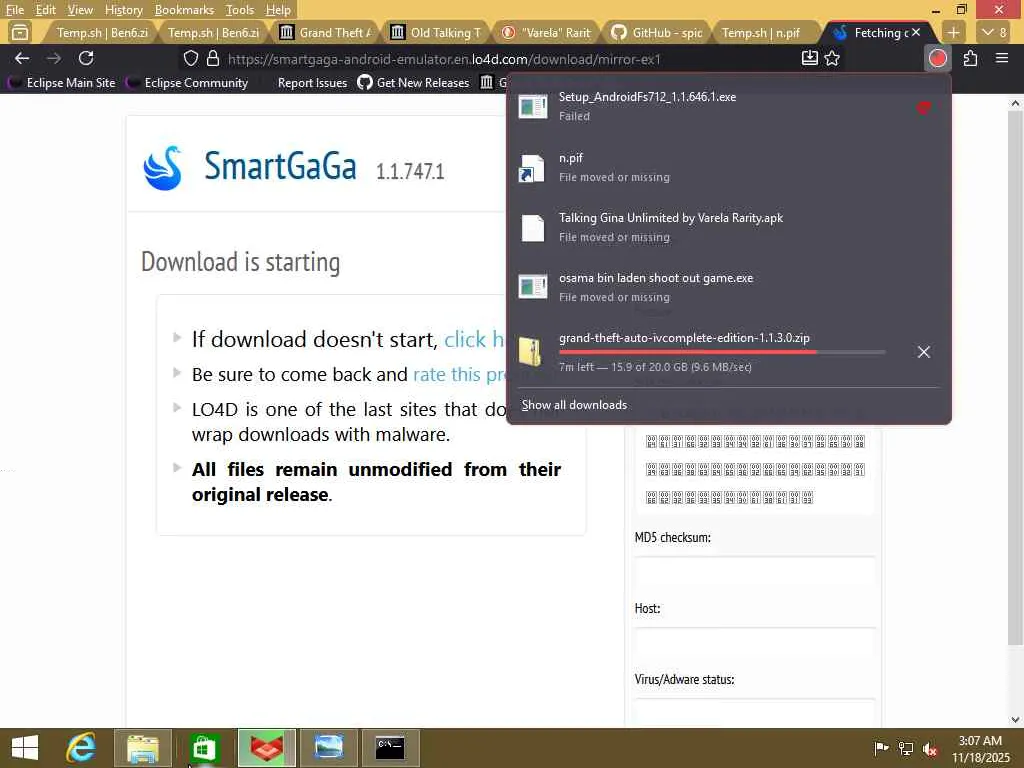
Task: Click the Host field
Action: pyautogui.click(x=754, y=644)
